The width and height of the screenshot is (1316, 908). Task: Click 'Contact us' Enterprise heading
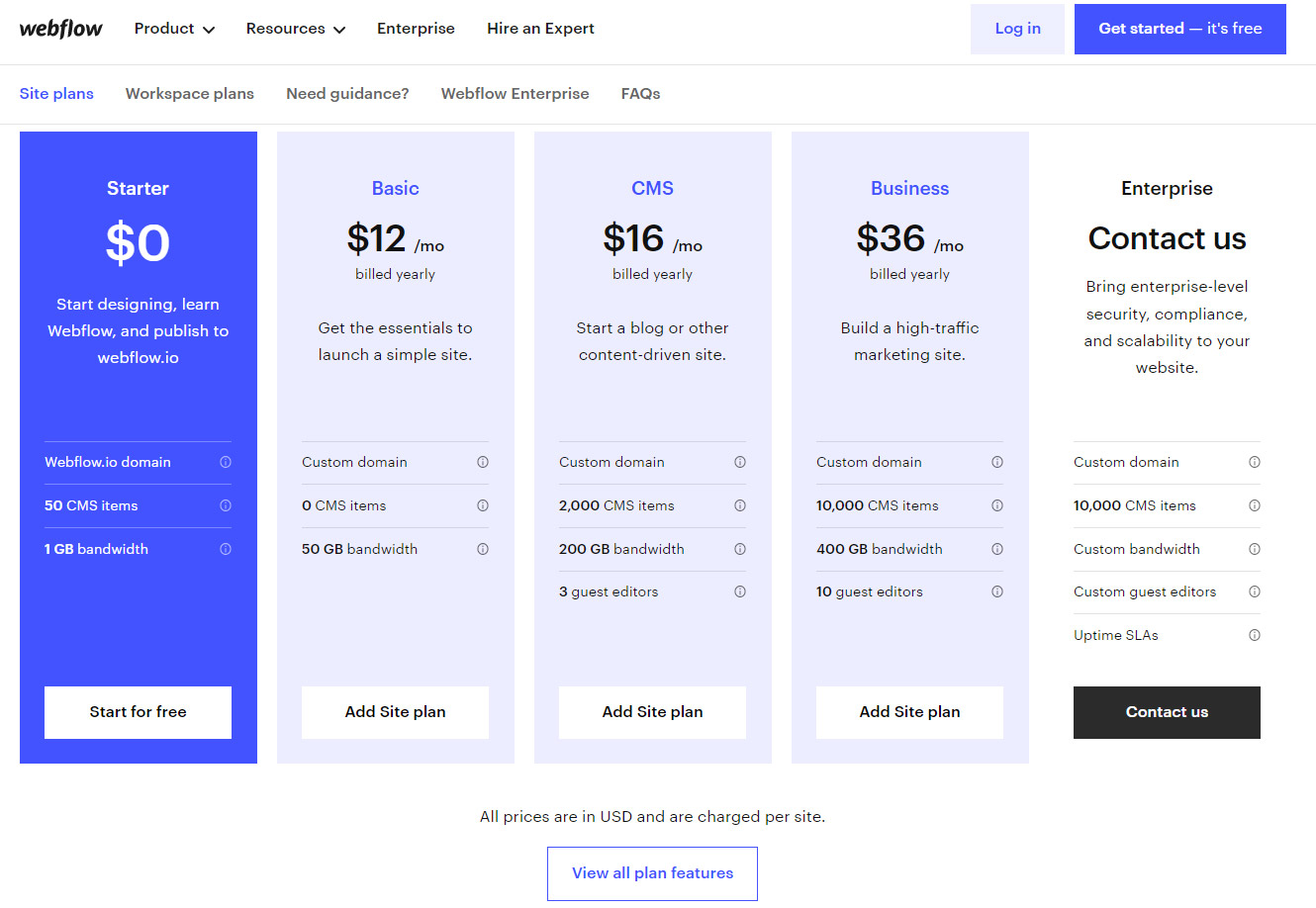coord(1167,238)
